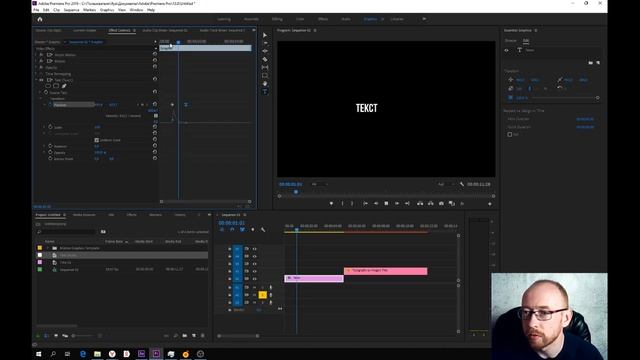Select the Selection tool arrow
Screen dimensions: 640x360
tap(264, 35)
